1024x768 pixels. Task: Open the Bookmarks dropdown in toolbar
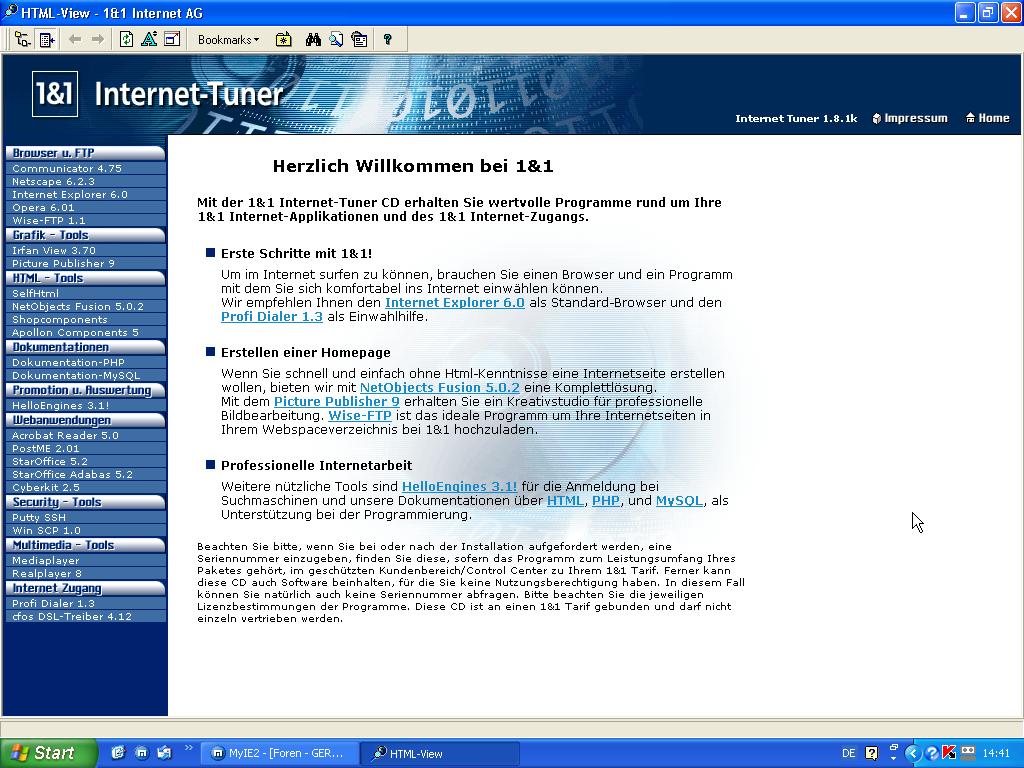[228, 40]
